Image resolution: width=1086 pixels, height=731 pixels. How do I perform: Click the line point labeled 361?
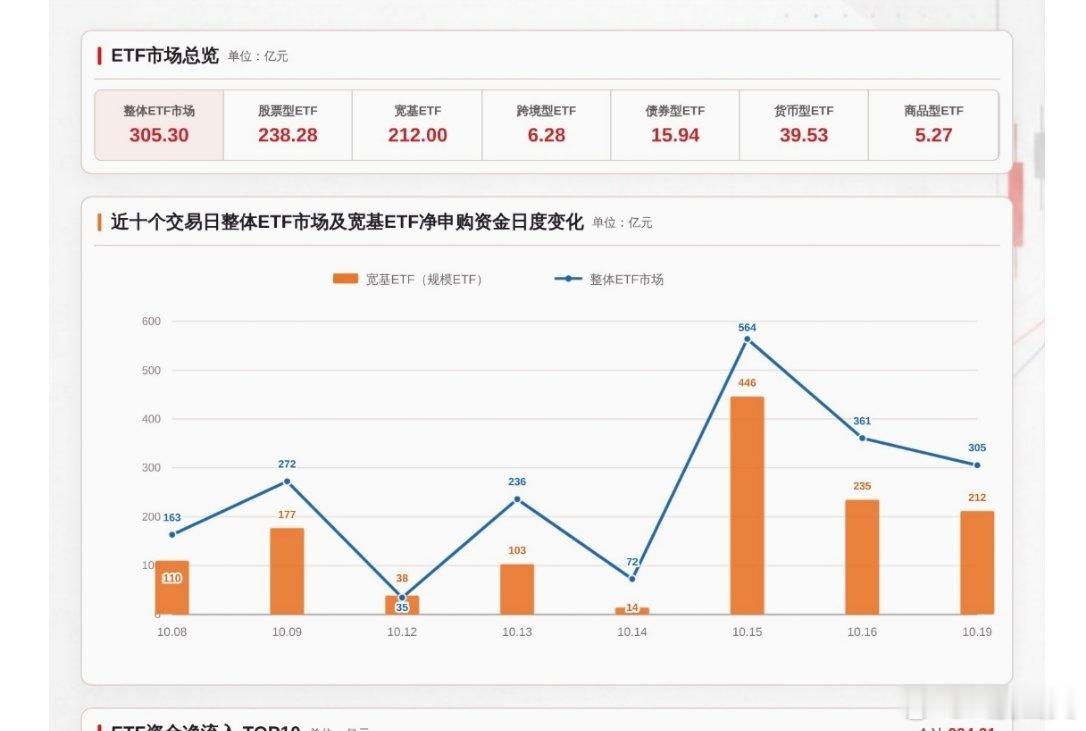(x=862, y=438)
